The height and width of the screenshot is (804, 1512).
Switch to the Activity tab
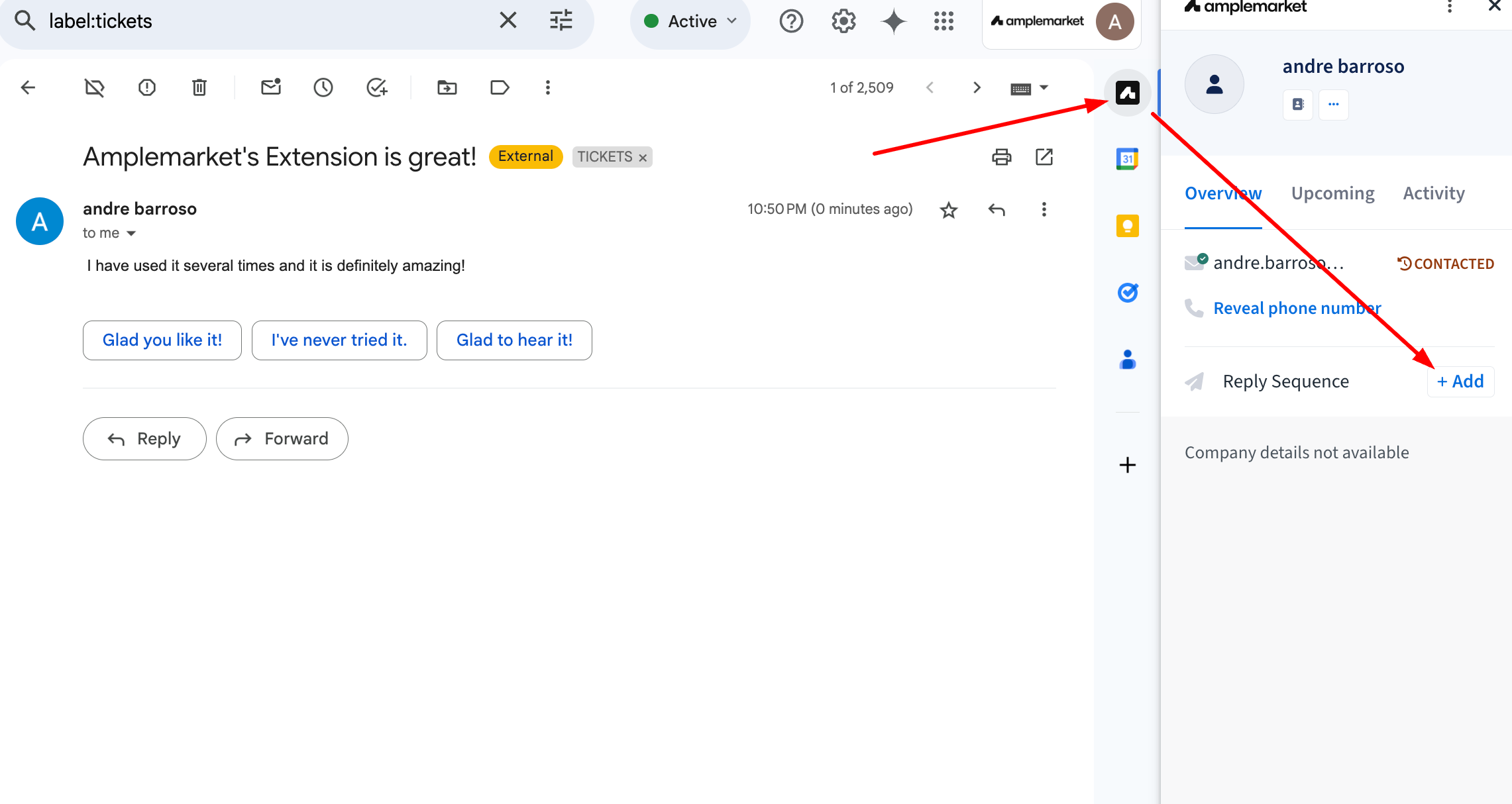pyautogui.click(x=1434, y=193)
